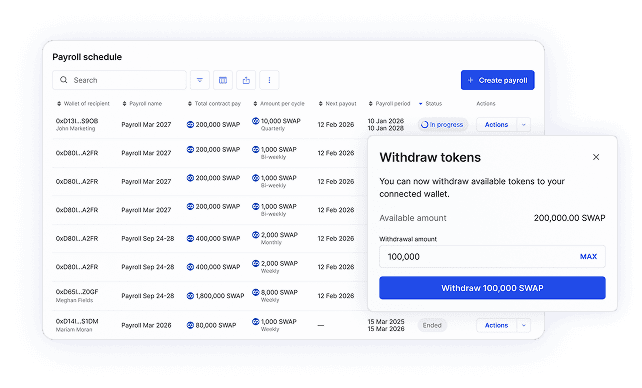Sort by Total contract pay column

214,104
